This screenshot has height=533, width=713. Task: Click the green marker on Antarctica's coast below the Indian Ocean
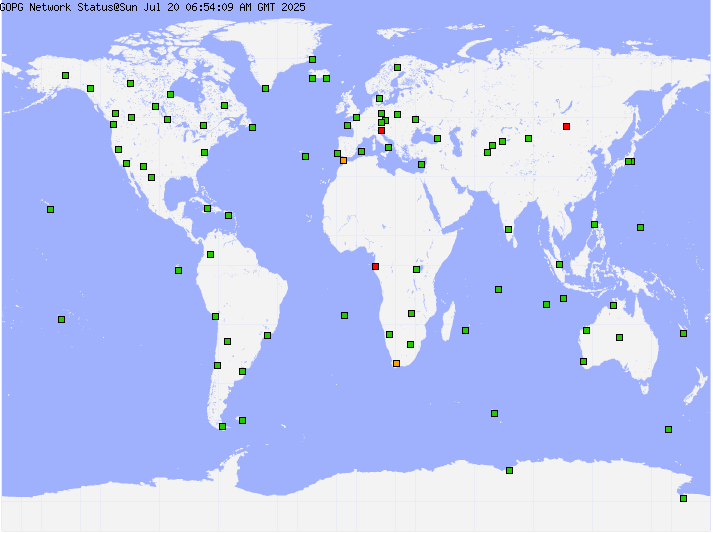[510, 471]
